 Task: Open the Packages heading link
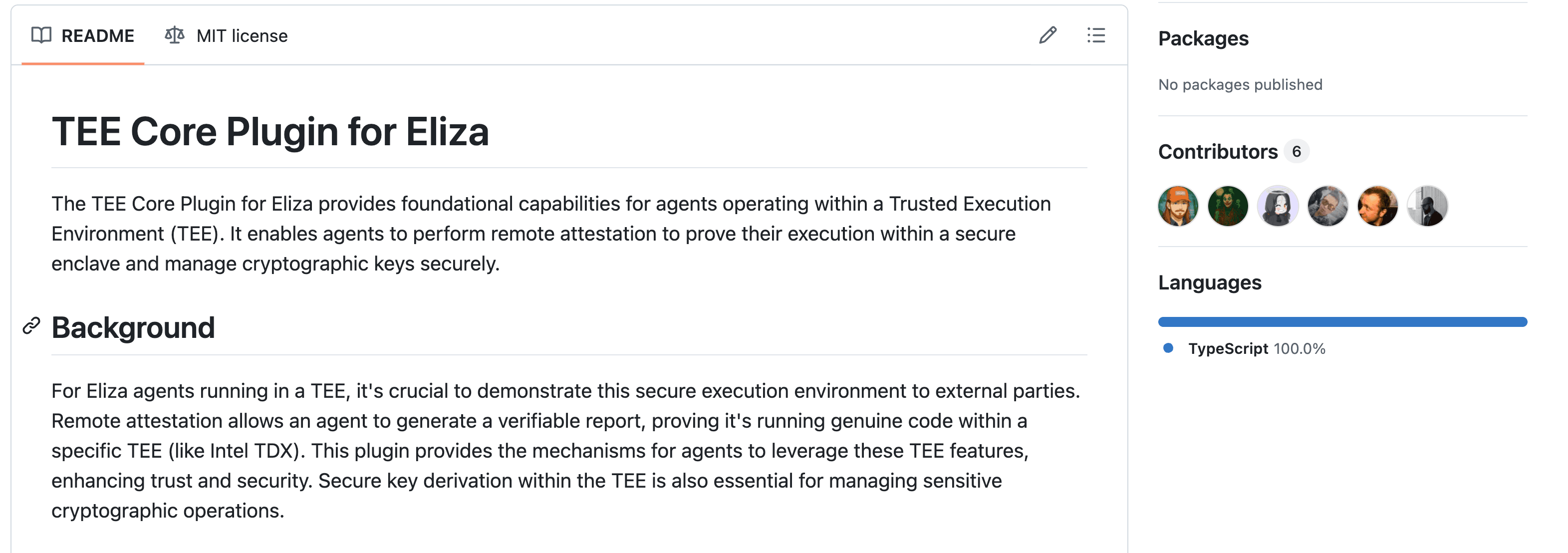tap(1203, 38)
